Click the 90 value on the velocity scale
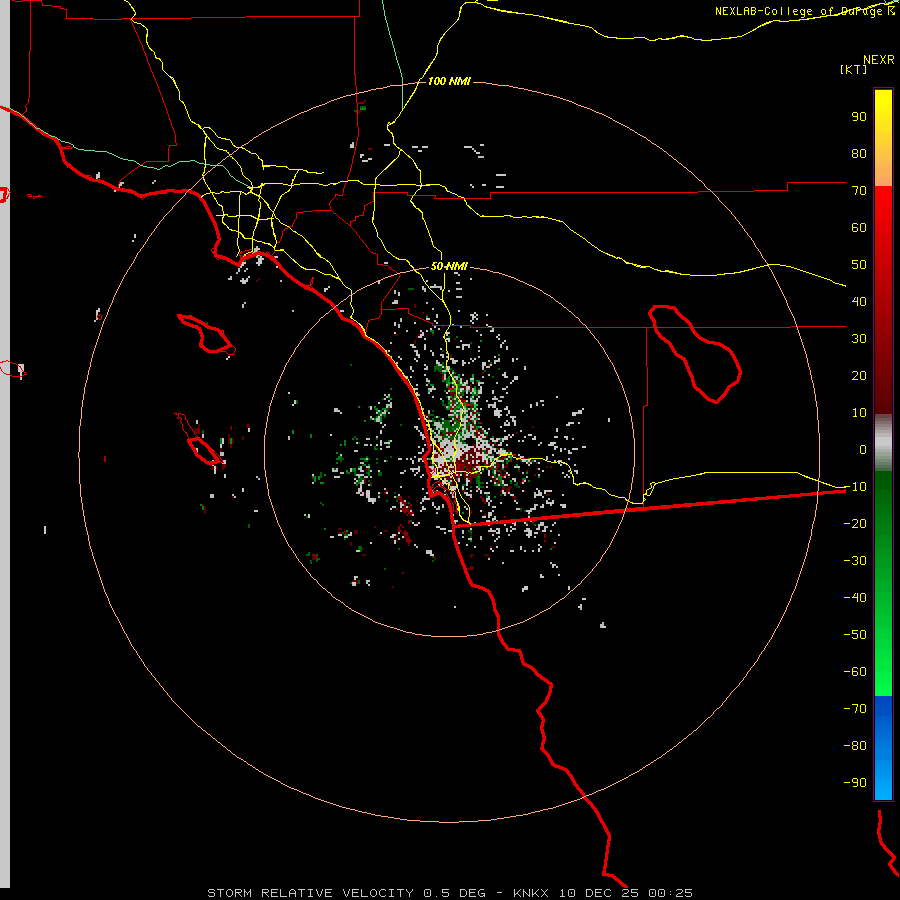This screenshot has height=900, width=900. point(859,117)
